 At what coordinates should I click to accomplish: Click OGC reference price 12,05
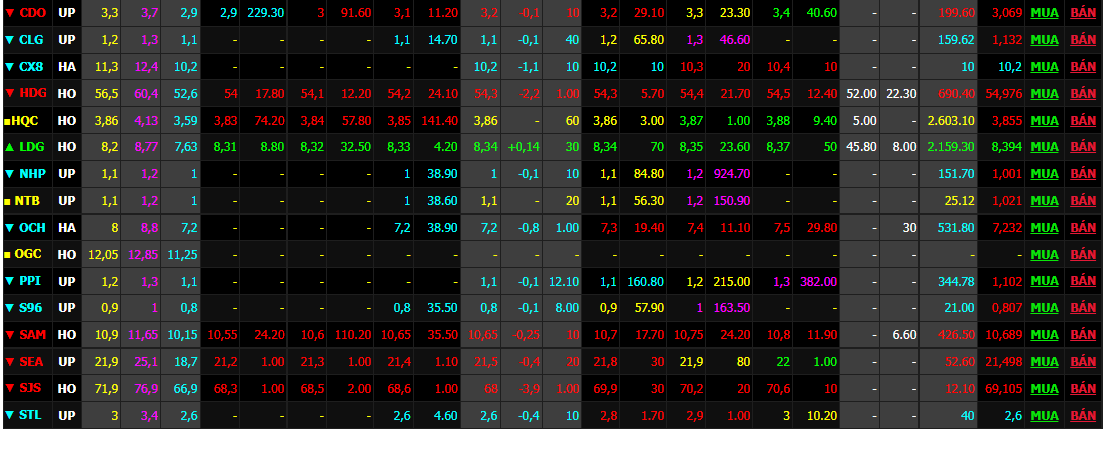click(102, 254)
